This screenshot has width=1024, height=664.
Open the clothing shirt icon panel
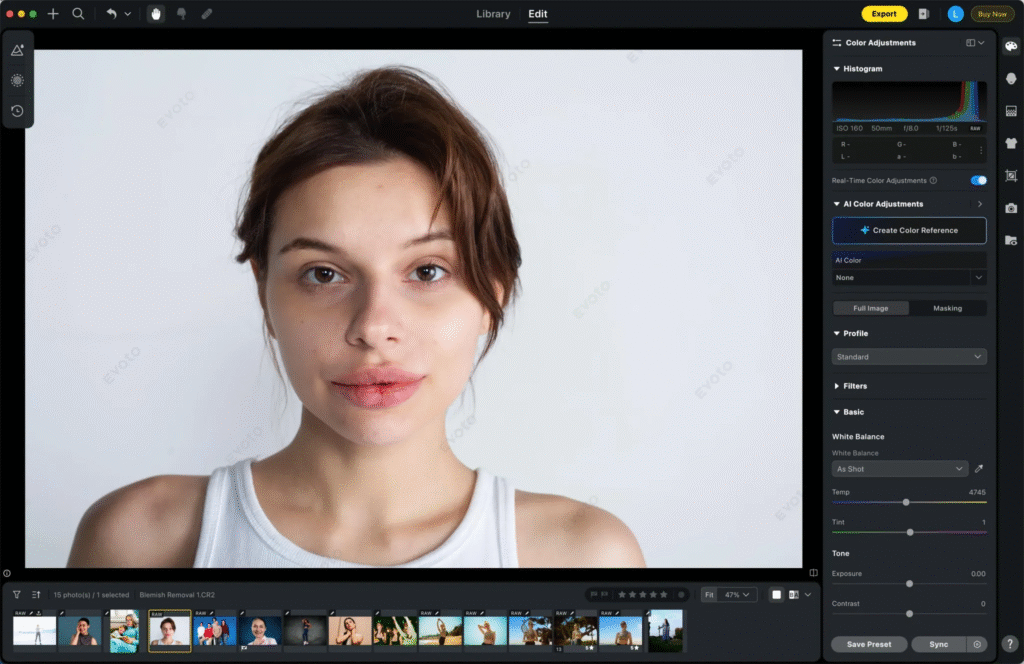click(x=1011, y=143)
